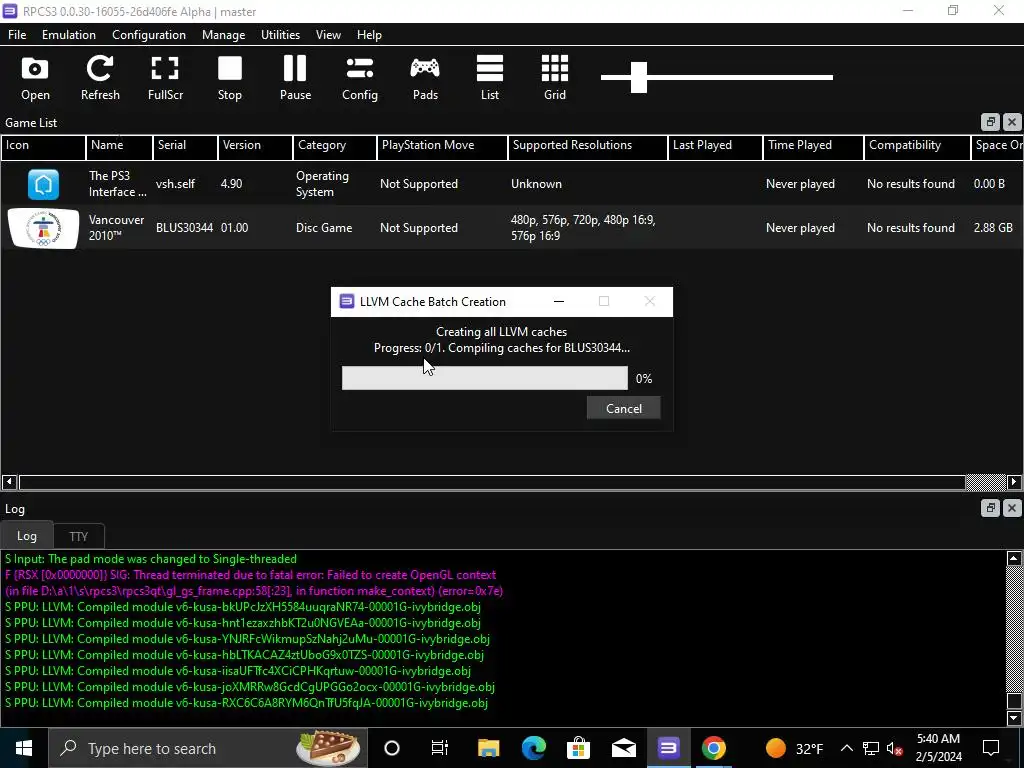Open the Pads controller settings
The image size is (1024, 768).
pos(425,78)
